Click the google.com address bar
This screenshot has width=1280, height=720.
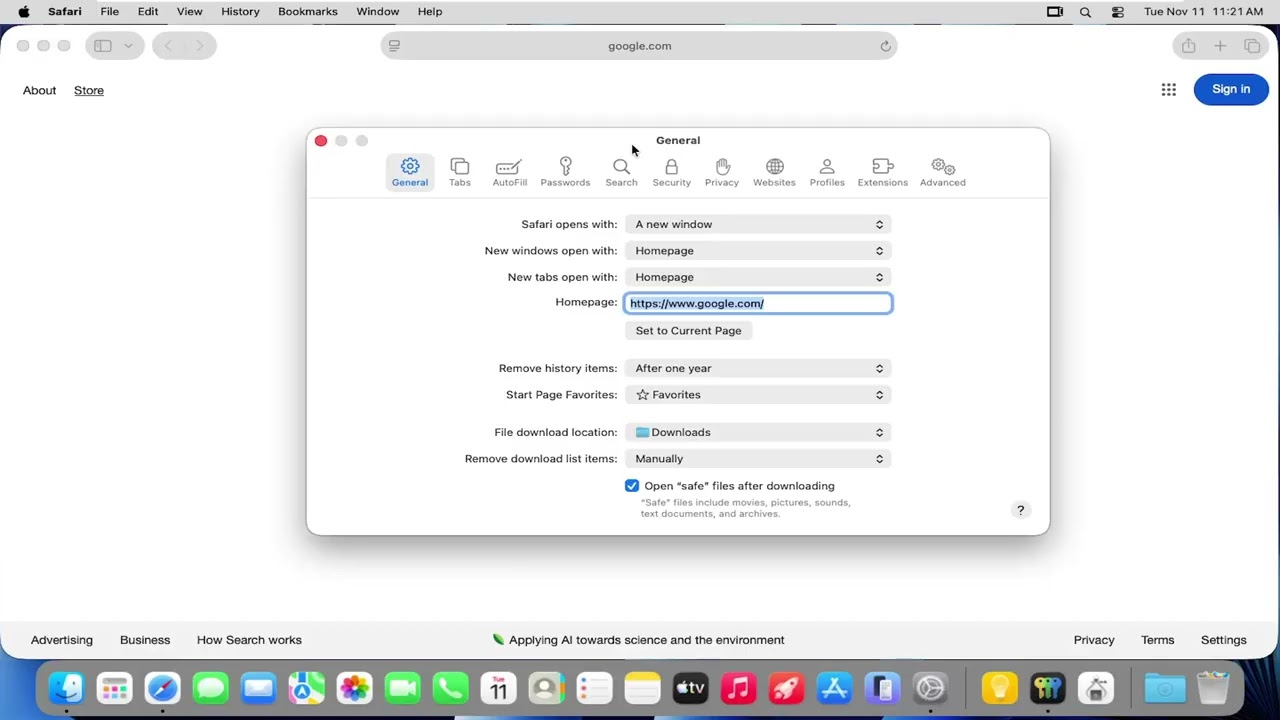(x=639, y=46)
